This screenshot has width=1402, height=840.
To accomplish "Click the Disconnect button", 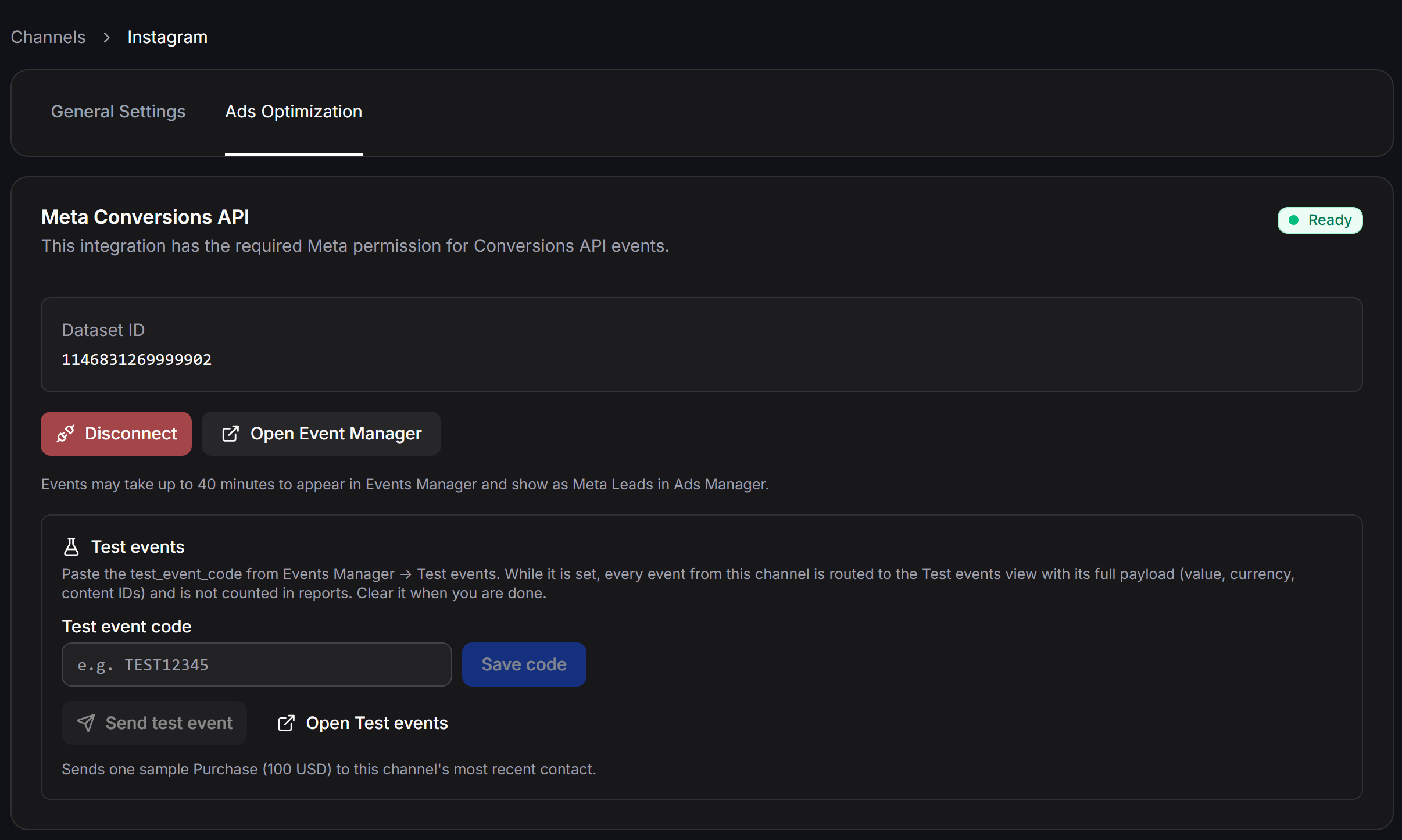I will coord(116,434).
